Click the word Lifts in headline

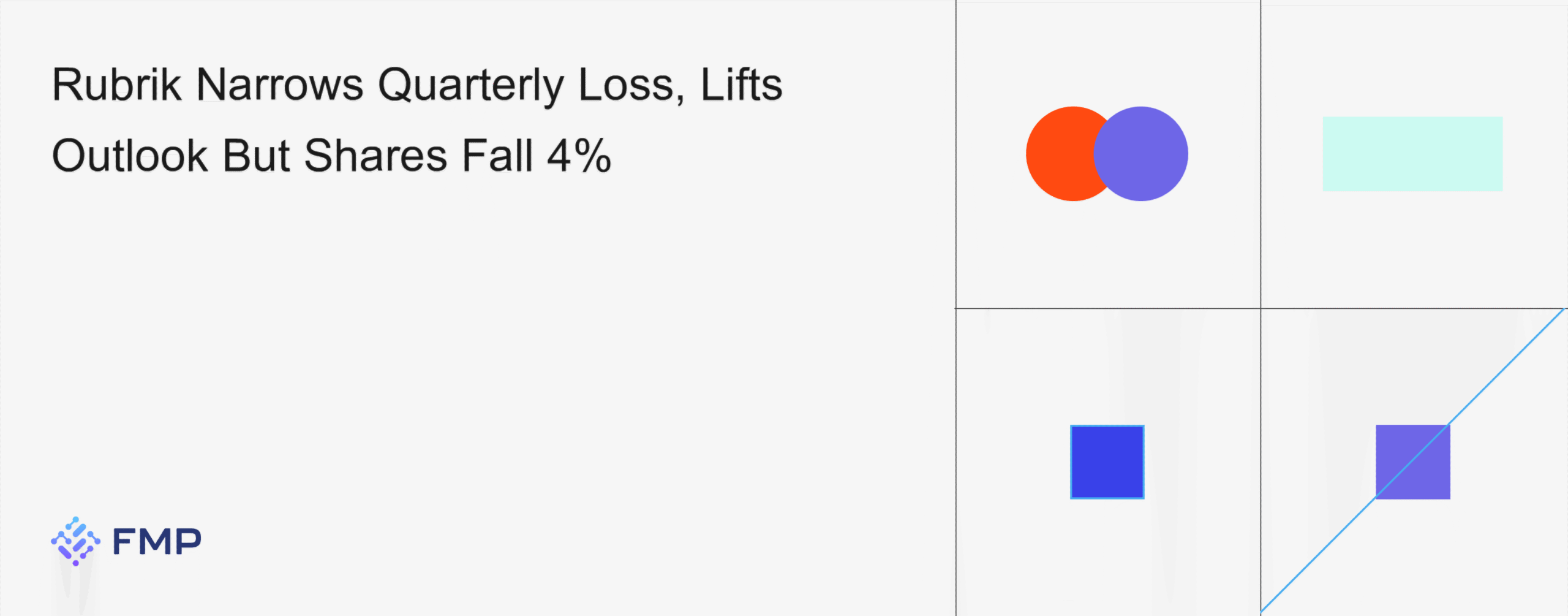[741, 85]
